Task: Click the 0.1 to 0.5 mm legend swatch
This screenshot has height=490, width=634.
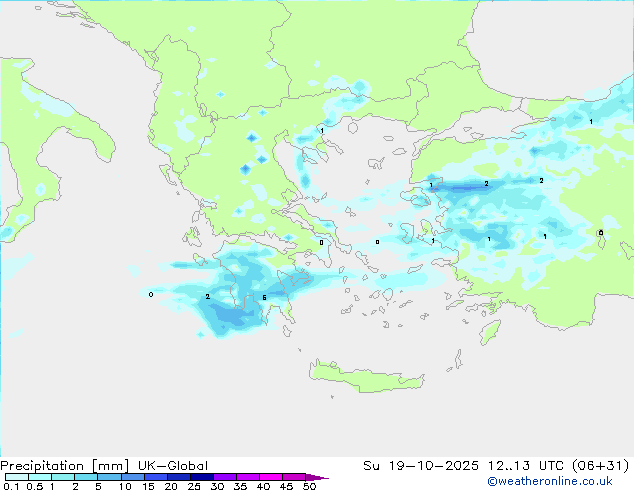Action: [17, 477]
